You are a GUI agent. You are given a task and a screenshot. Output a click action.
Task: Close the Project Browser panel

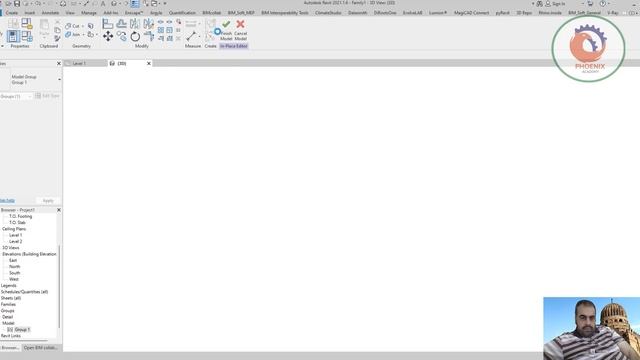tap(59, 210)
